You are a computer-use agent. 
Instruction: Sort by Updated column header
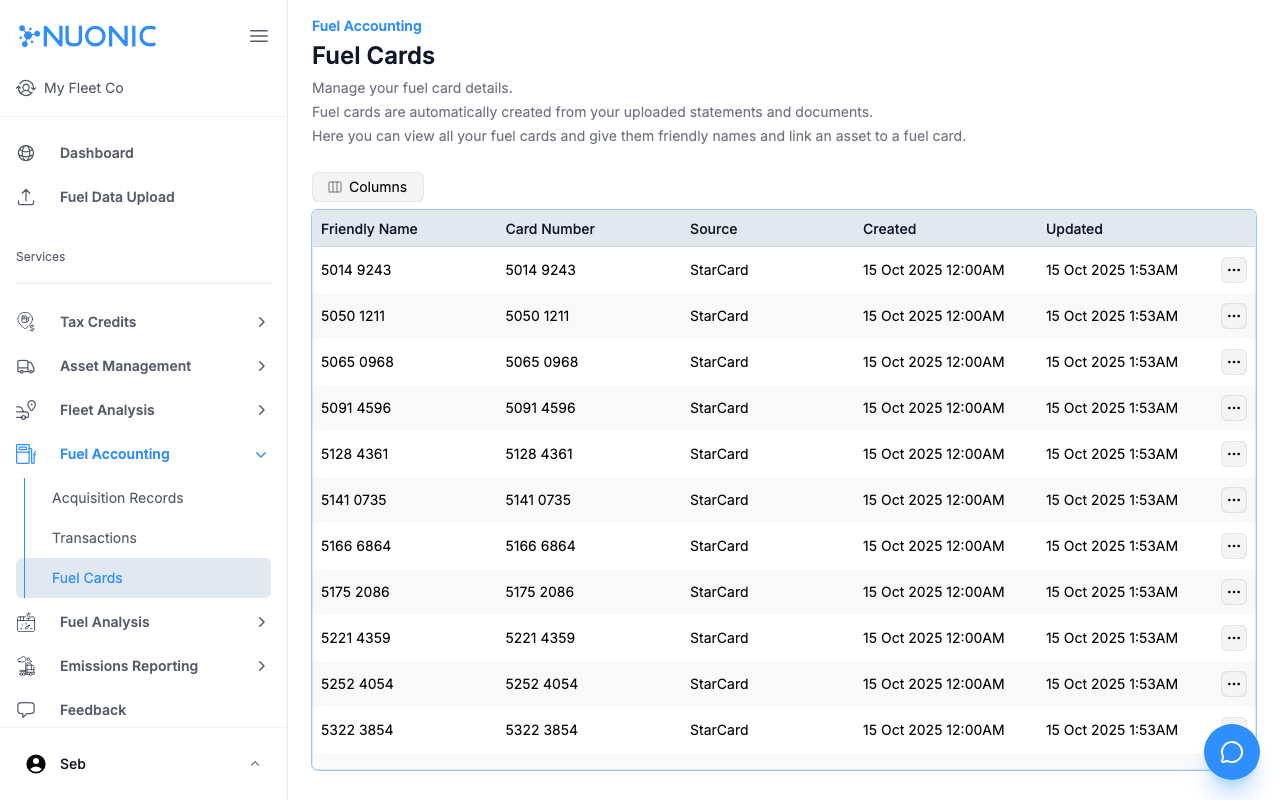pos(1074,229)
